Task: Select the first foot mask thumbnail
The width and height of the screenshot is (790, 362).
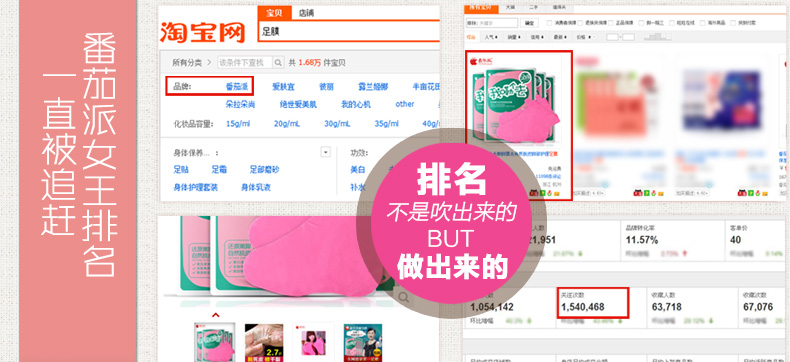Action: pos(214,342)
